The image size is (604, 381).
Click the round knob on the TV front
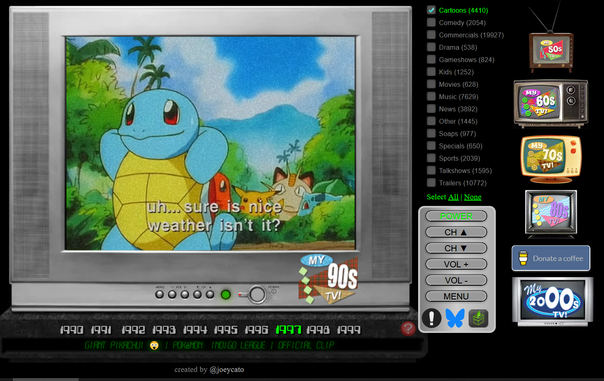(257, 295)
